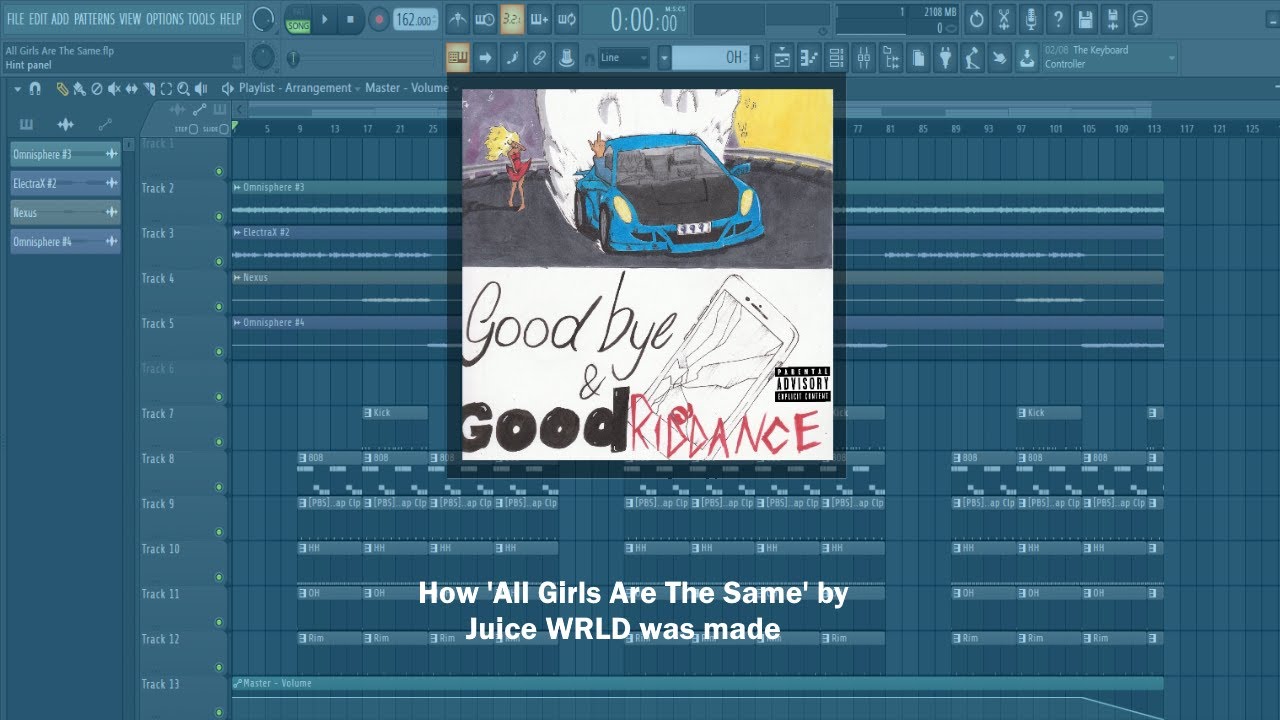Open the Piano roll icon
Viewport: 1280px width, 720px height.
(810, 58)
